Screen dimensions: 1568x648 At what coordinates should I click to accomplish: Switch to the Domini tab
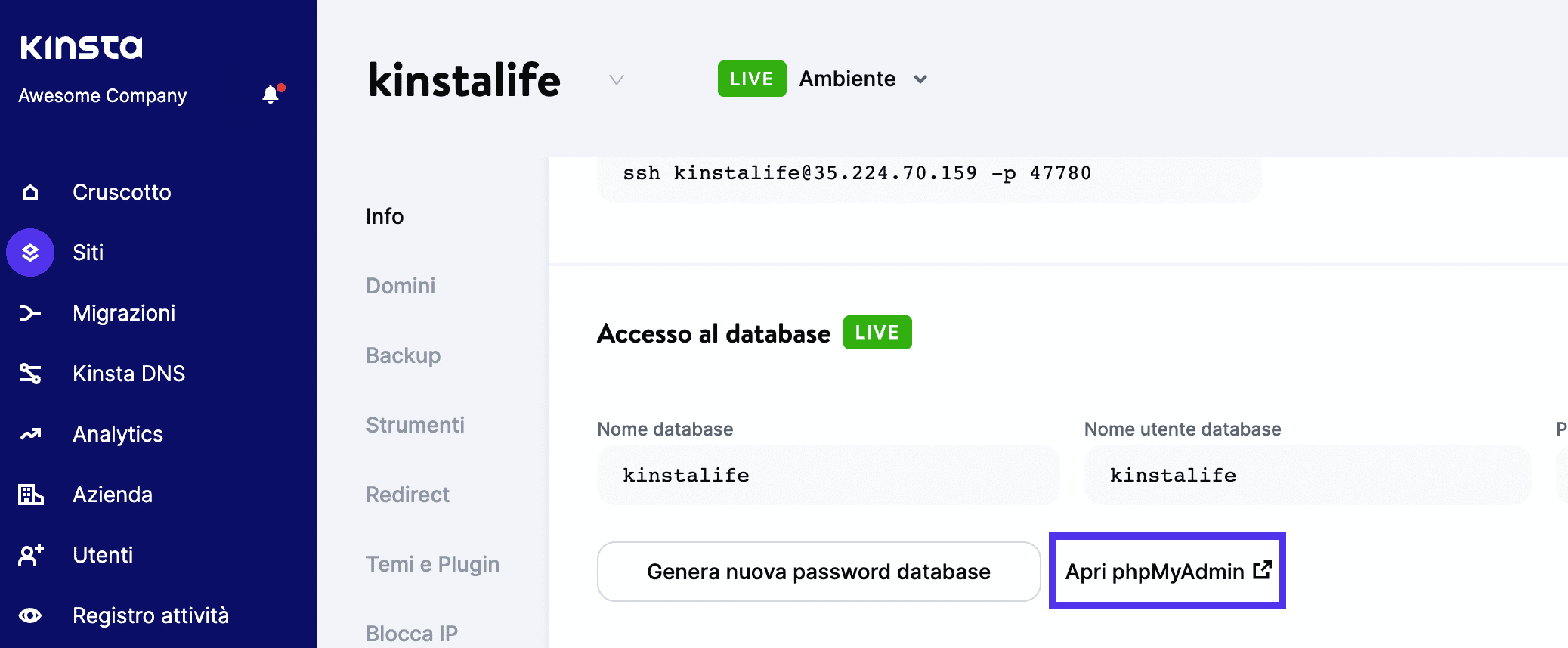pyautogui.click(x=401, y=286)
